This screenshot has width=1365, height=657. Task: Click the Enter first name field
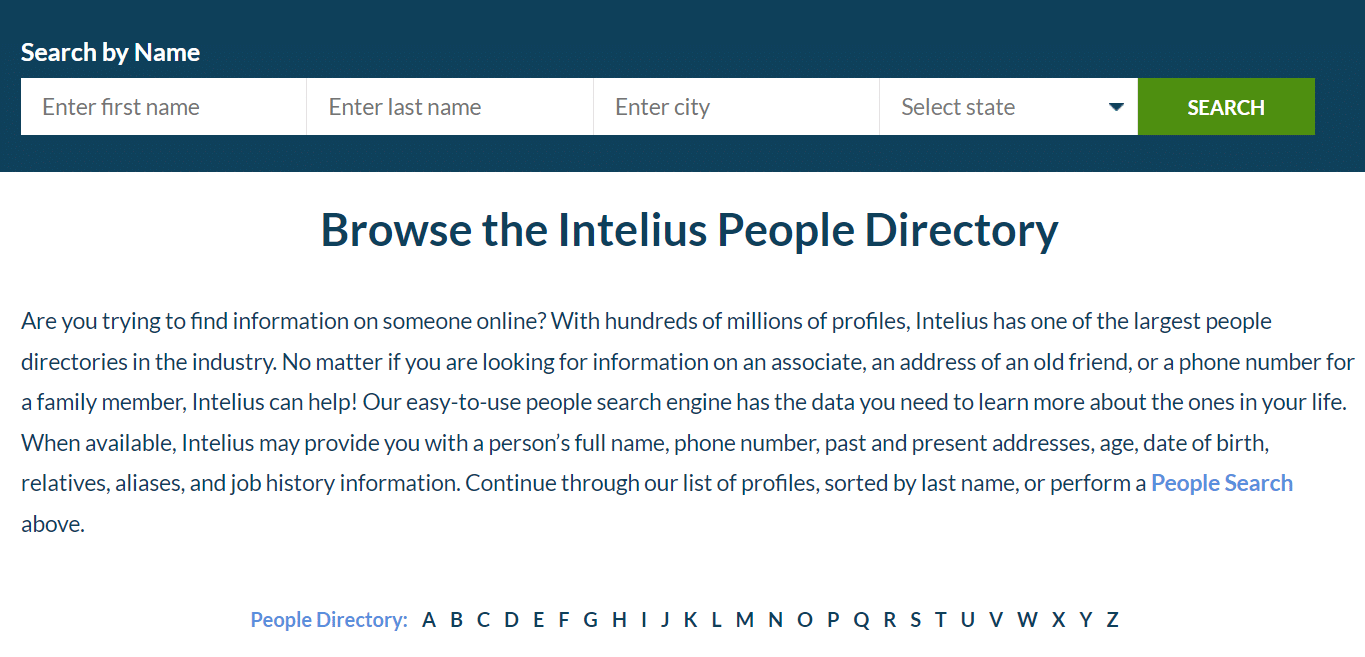(163, 106)
